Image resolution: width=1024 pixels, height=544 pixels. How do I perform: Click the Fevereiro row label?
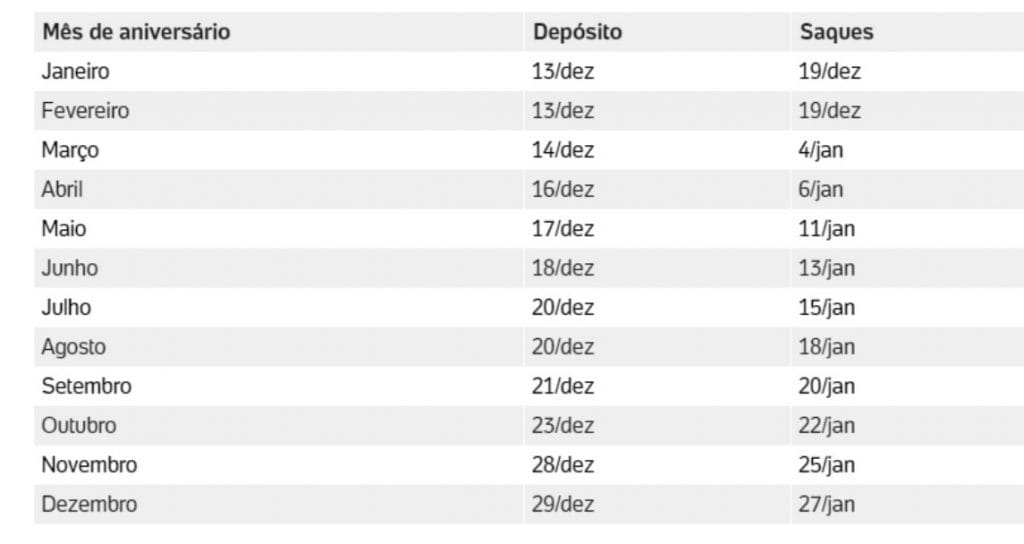(x=86, y=110)
